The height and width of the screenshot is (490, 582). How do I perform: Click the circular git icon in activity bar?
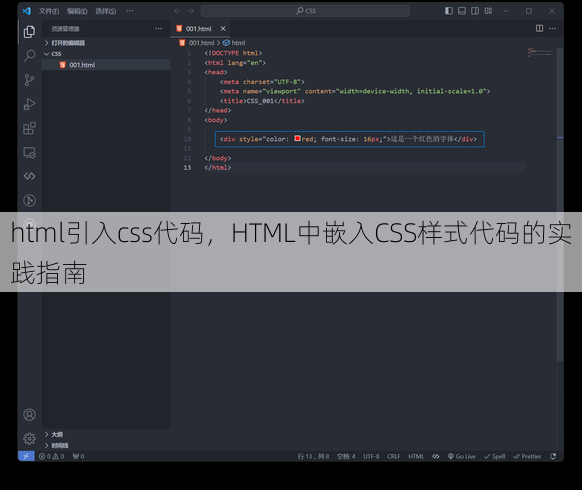click(29, 200)
